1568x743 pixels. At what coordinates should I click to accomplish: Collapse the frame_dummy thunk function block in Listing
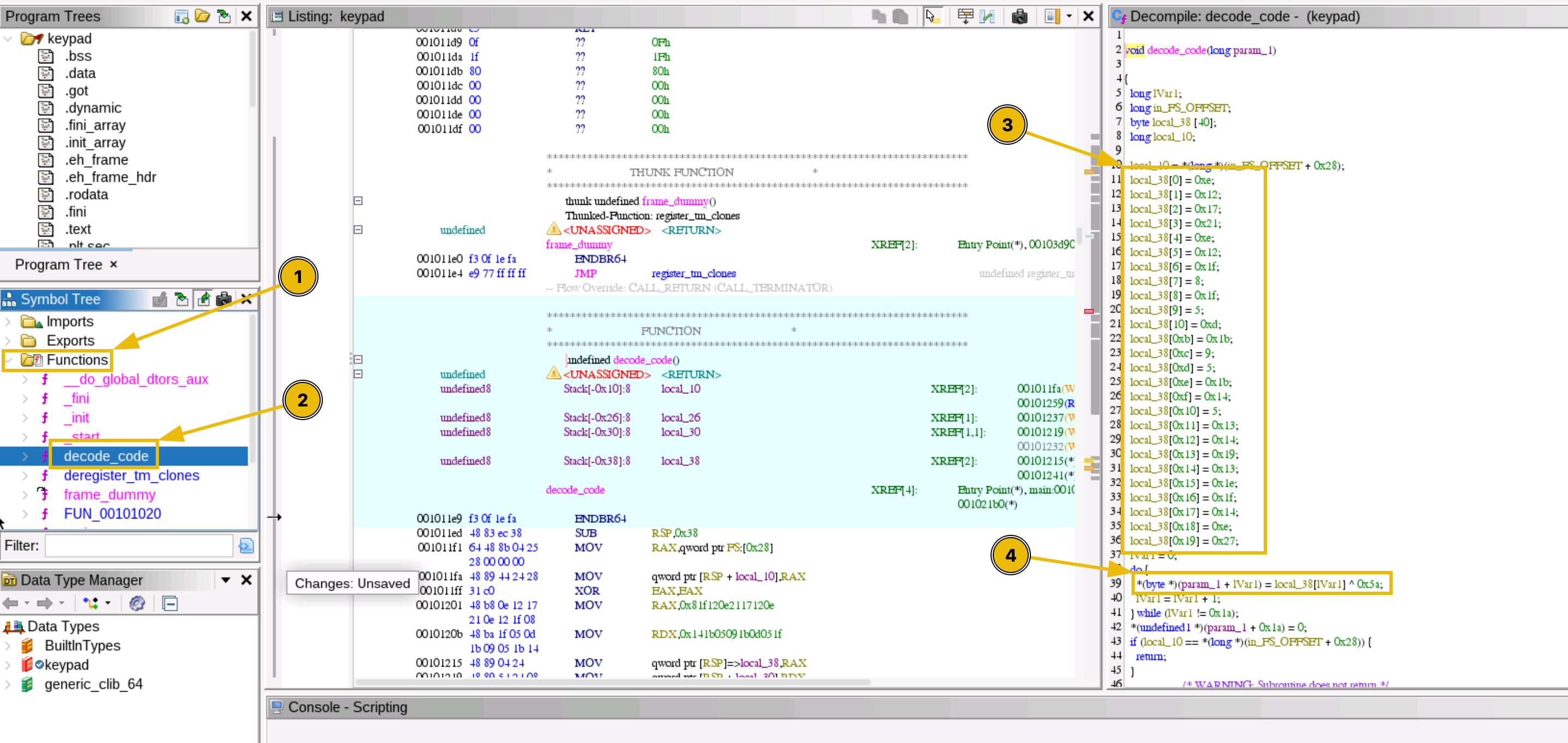[358, 201]
